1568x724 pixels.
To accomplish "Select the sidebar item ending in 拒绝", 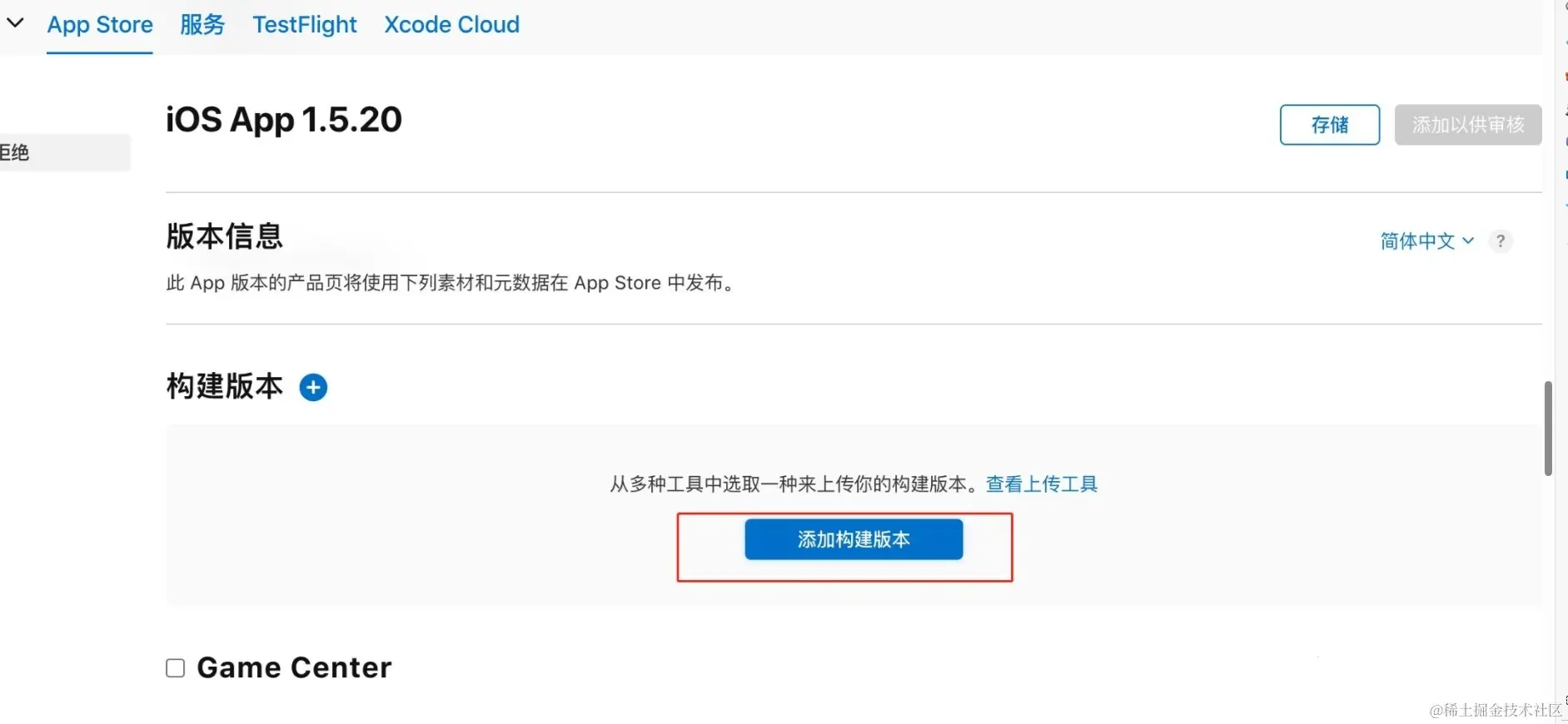I will (x=65, y=152).
